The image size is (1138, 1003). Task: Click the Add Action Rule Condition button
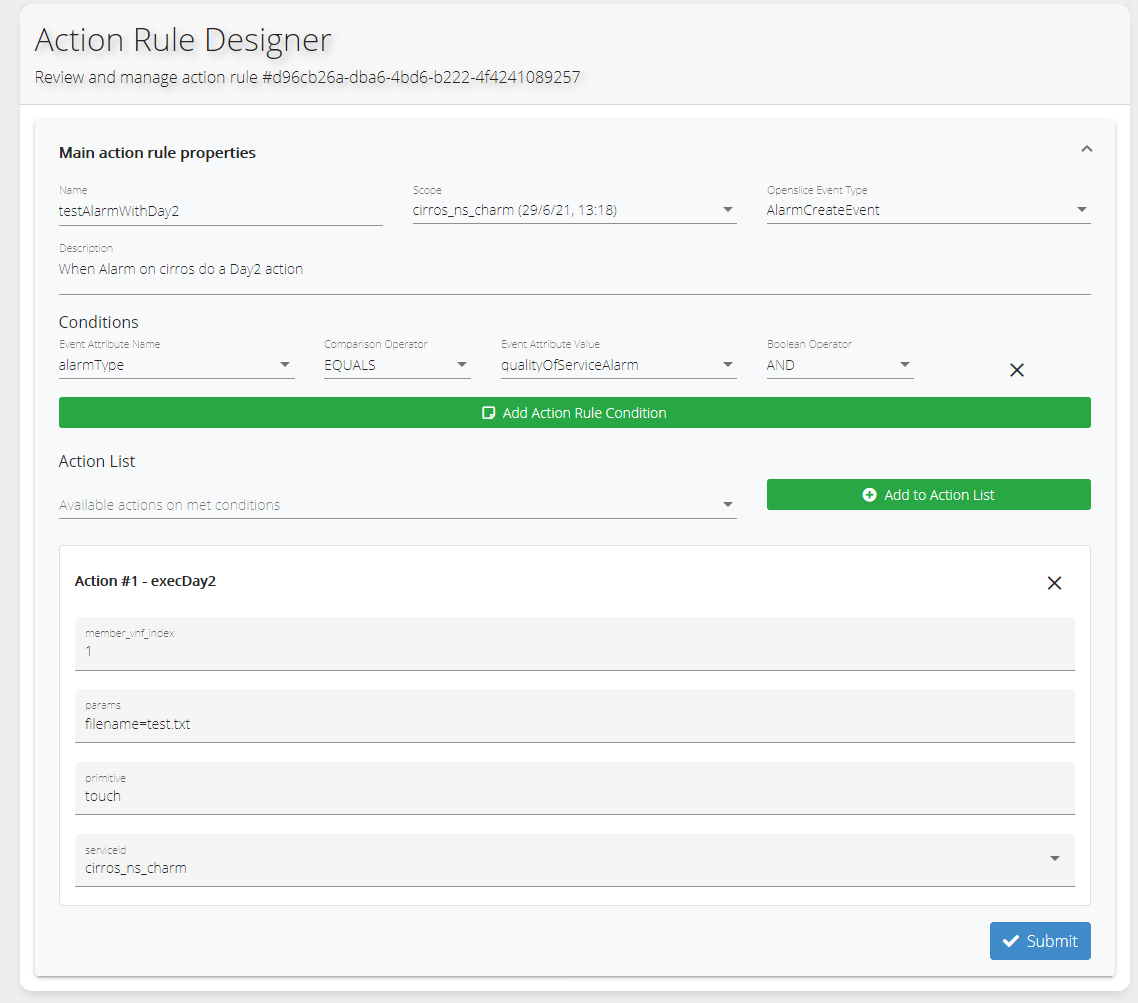tap(574, 413)
